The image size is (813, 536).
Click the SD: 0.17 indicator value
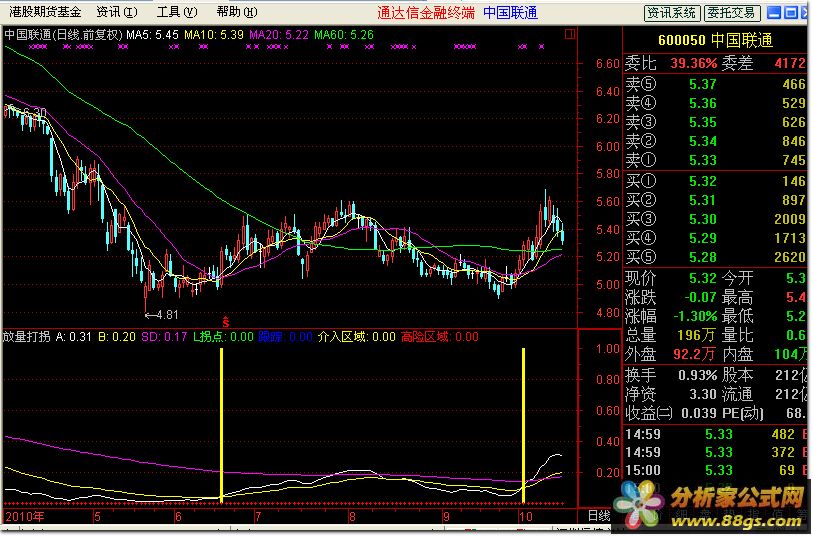(164, 337)
